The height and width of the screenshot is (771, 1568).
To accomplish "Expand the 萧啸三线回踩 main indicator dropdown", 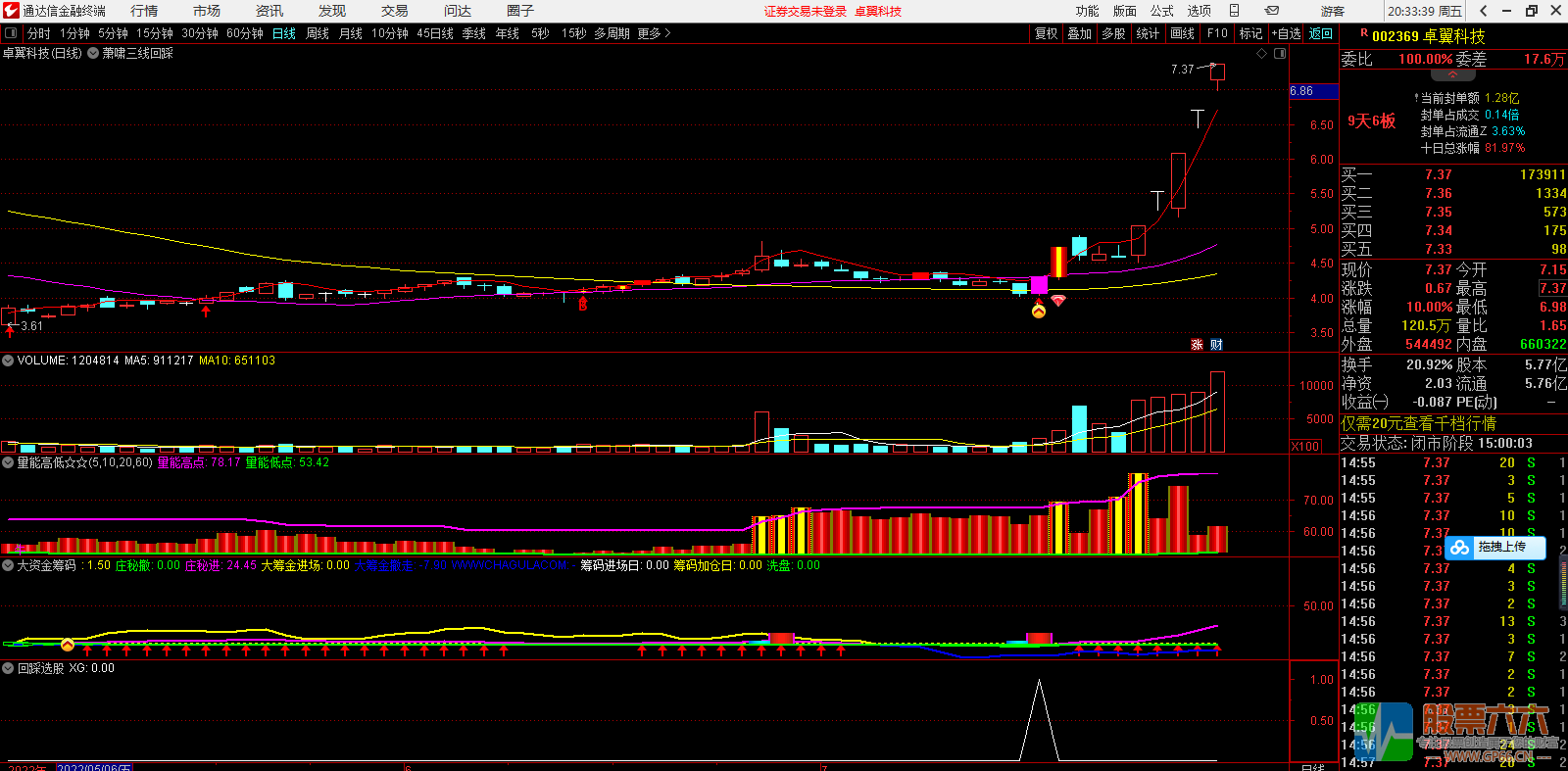I will pyautogui.click(x=93, y=54).
